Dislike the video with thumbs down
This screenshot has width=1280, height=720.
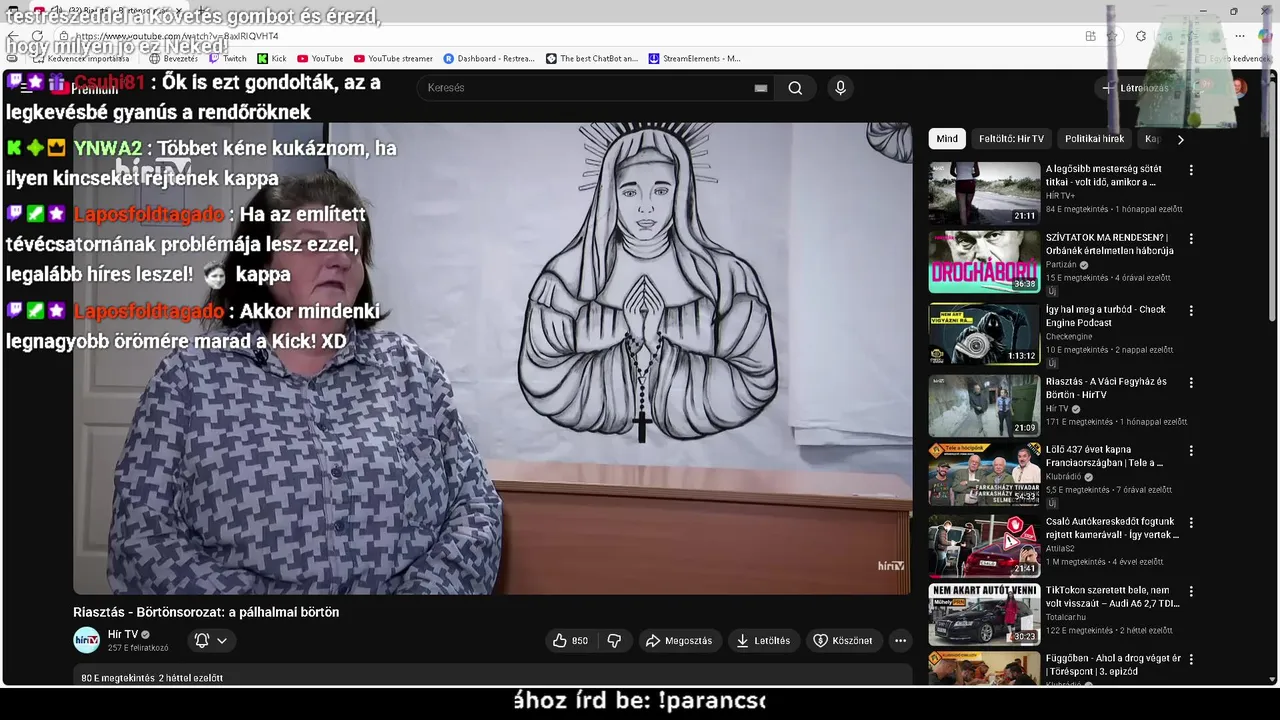(x=615, y=641)
